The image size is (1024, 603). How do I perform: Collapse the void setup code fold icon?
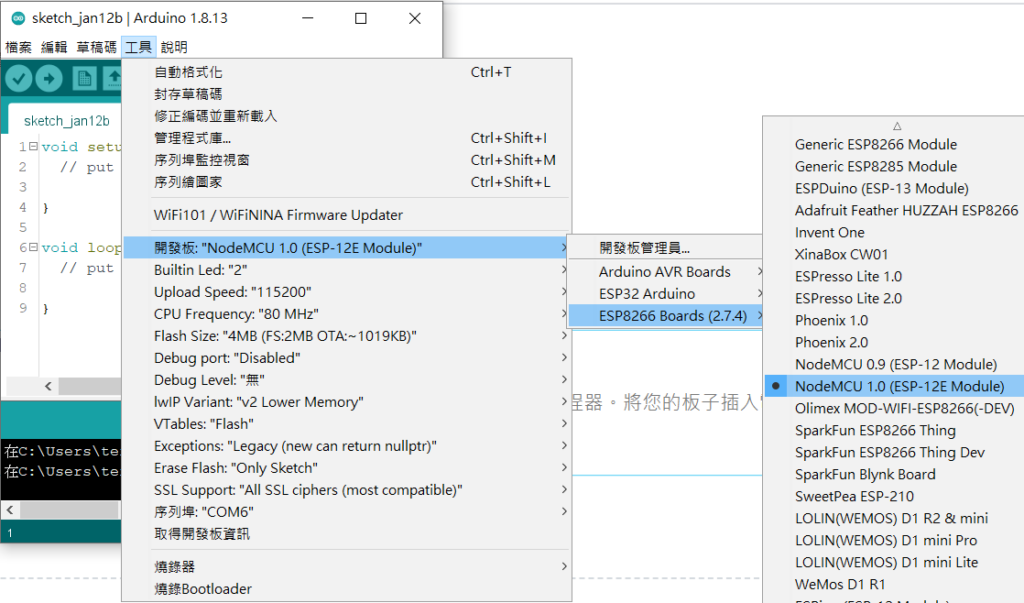click(34, 147)
